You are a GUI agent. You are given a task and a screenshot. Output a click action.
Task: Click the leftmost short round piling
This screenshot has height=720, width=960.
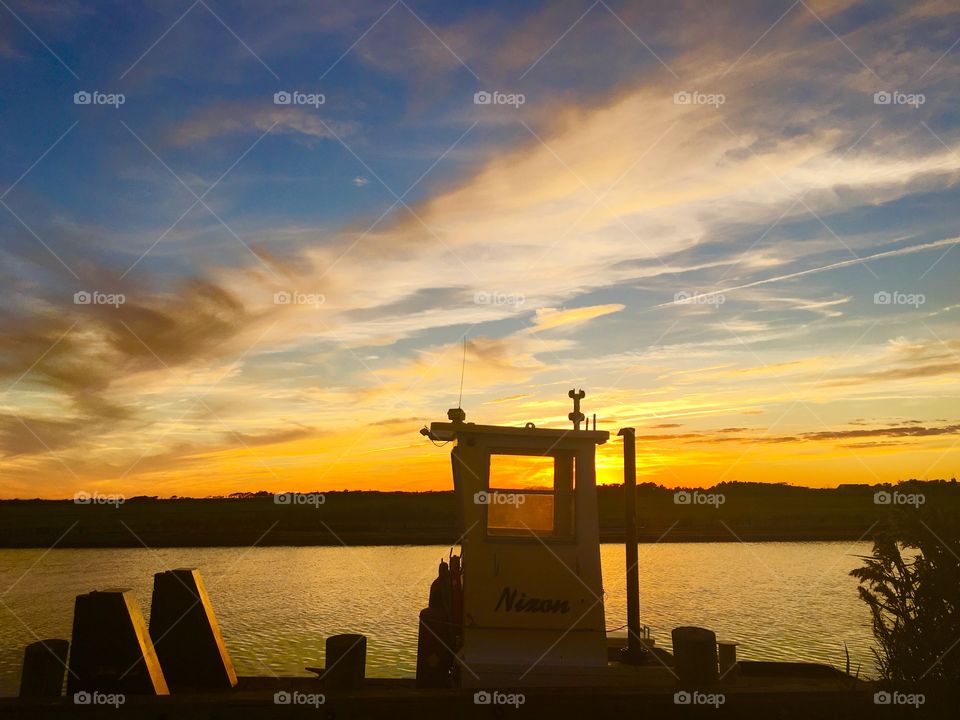[44, 668]
